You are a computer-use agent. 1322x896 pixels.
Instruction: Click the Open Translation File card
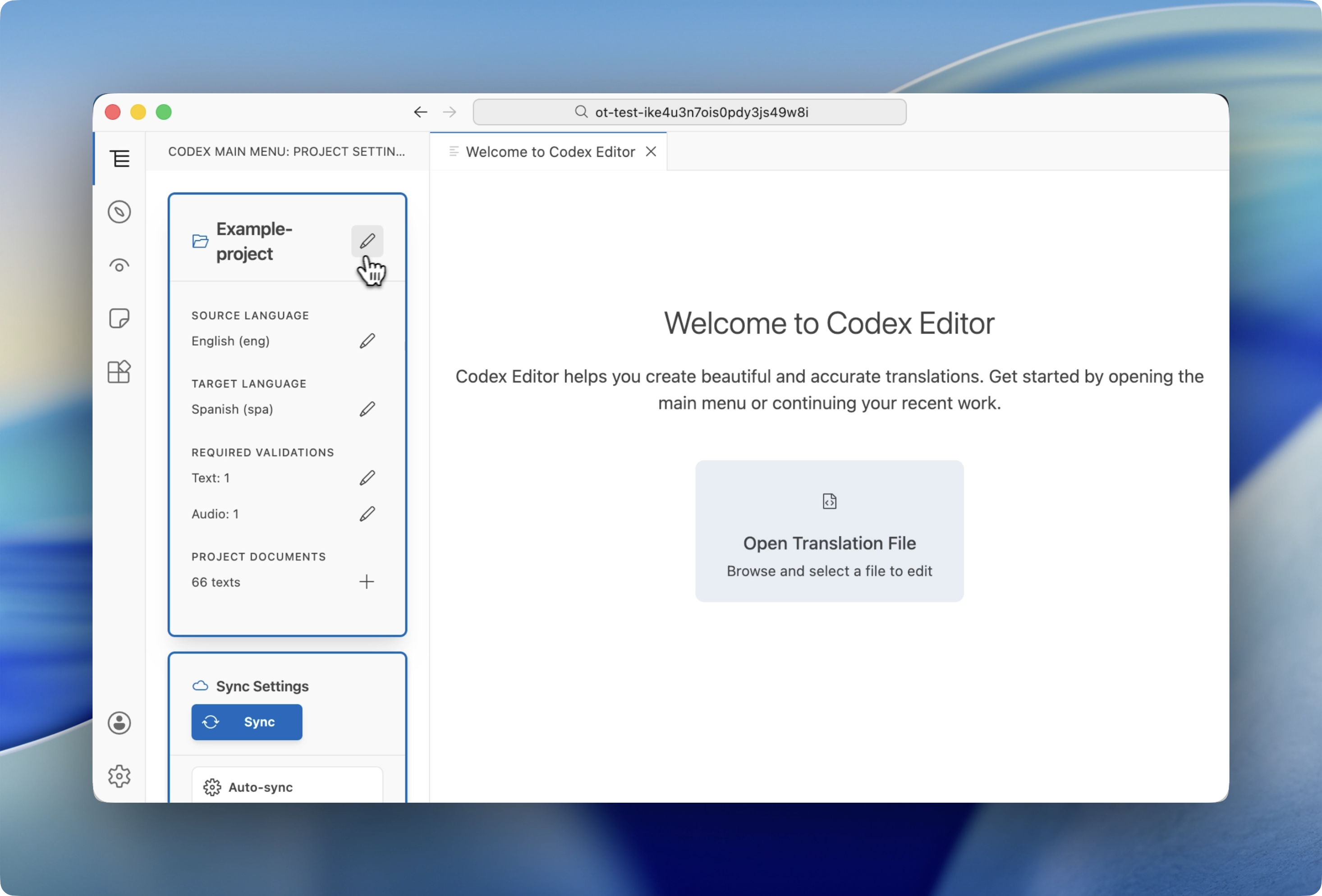(x=829, y=531)
